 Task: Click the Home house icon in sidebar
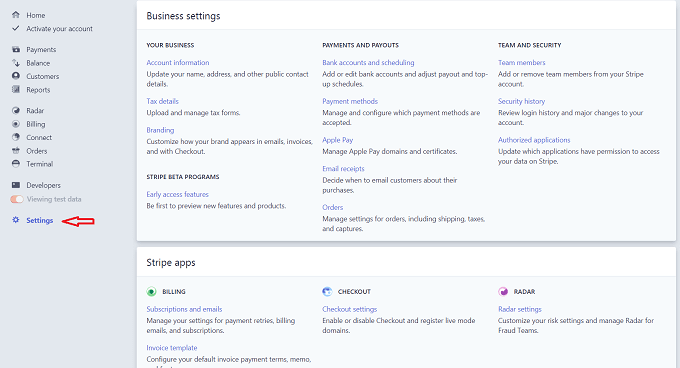click(16, 15)
